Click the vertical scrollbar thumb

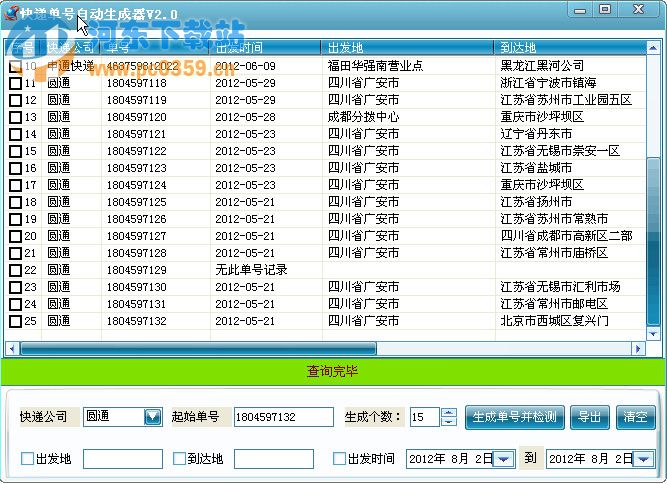tap(653, 242)
